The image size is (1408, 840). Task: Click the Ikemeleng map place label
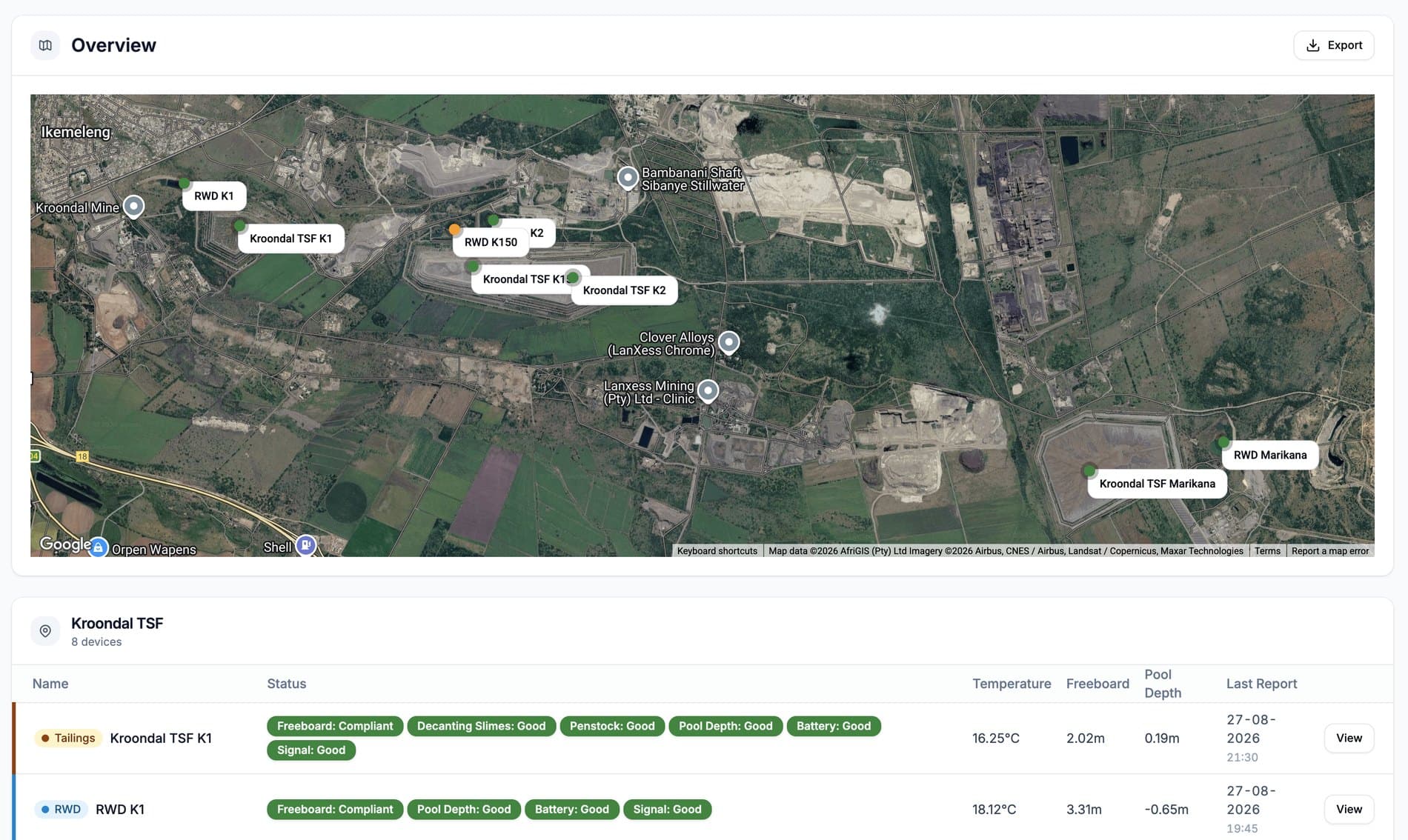tap(76, 132)
